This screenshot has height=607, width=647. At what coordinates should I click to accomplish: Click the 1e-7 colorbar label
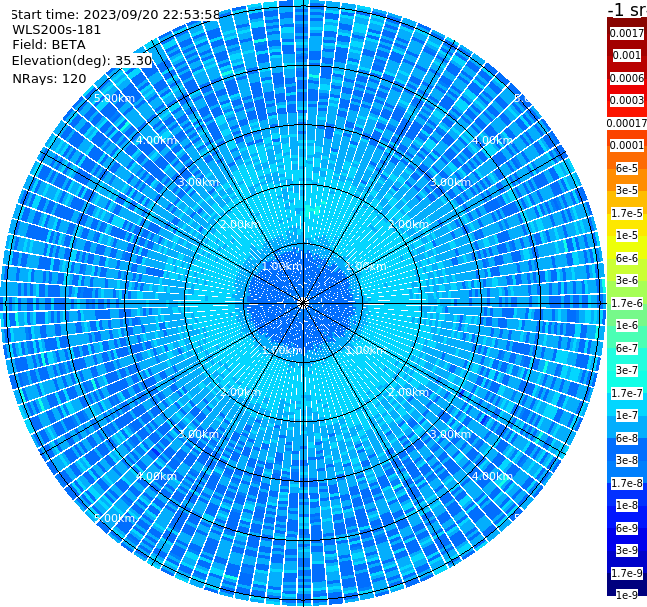click(x=627, y=415)
